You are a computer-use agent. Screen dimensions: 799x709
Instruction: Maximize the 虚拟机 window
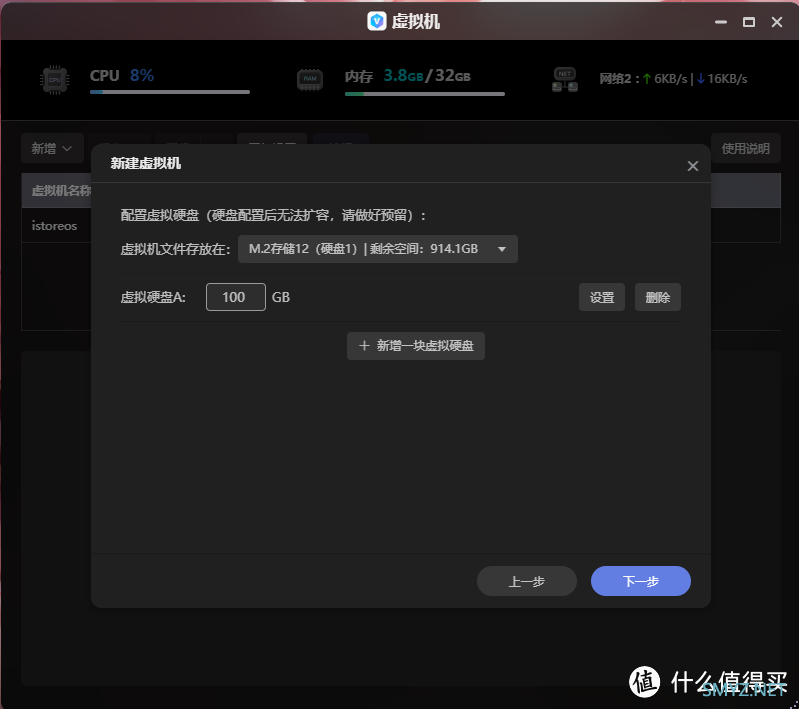(749, 22)
